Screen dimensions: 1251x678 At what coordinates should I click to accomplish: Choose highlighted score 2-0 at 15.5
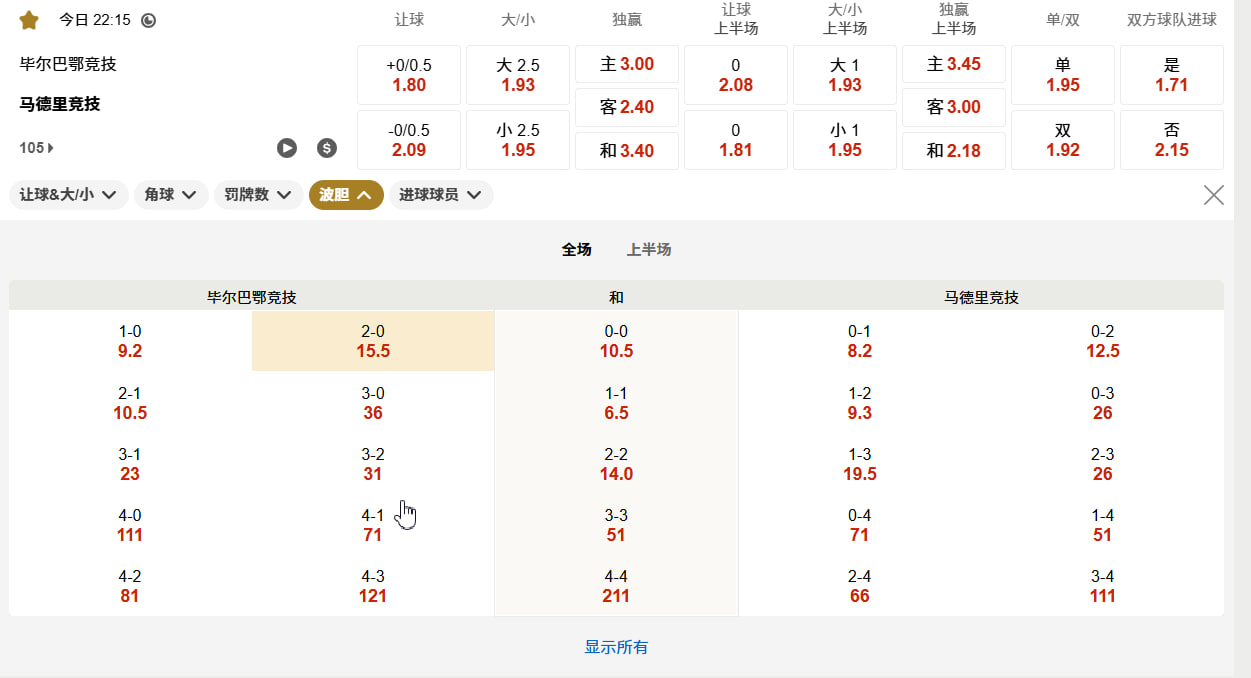373,341
